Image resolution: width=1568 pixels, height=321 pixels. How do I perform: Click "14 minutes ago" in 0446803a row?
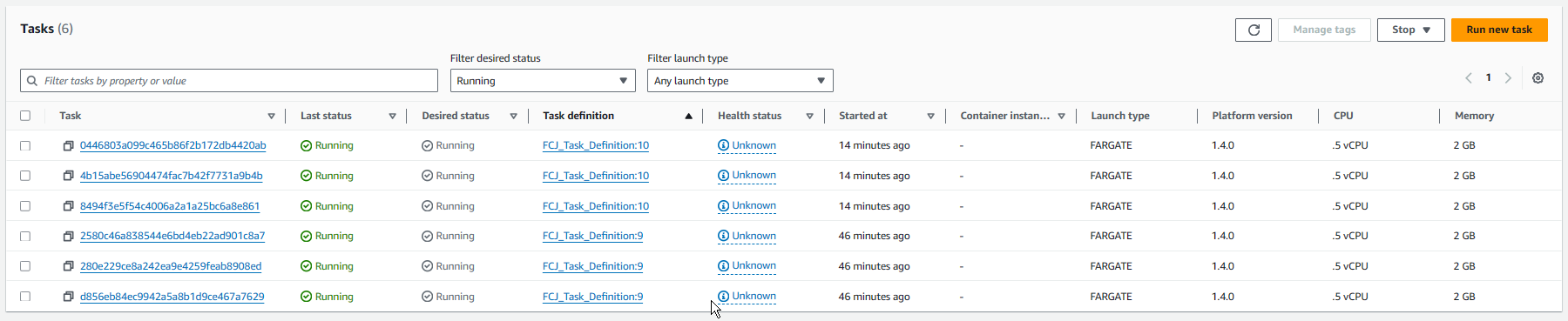875,146
